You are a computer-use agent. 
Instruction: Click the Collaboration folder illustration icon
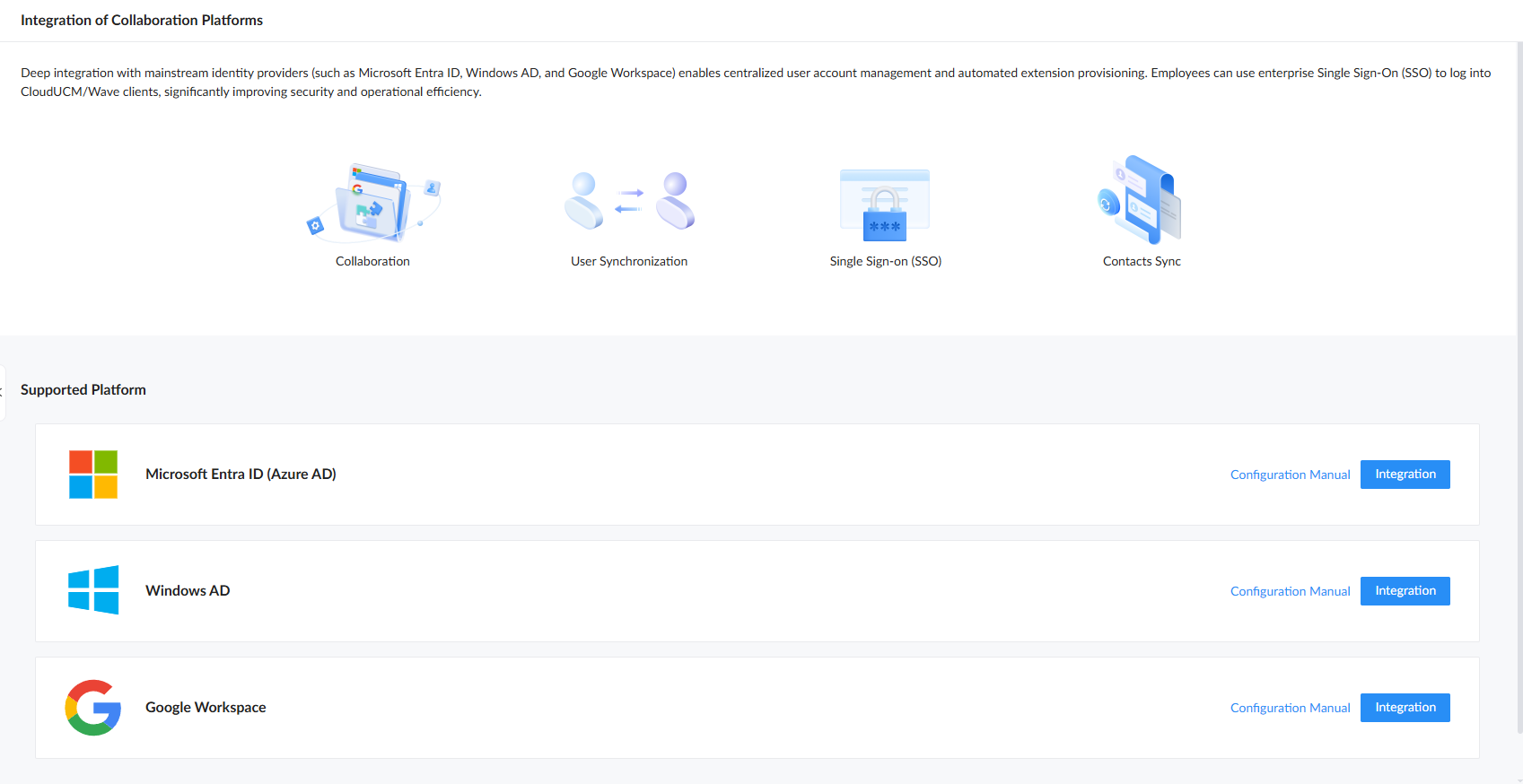tap(373, 202)
